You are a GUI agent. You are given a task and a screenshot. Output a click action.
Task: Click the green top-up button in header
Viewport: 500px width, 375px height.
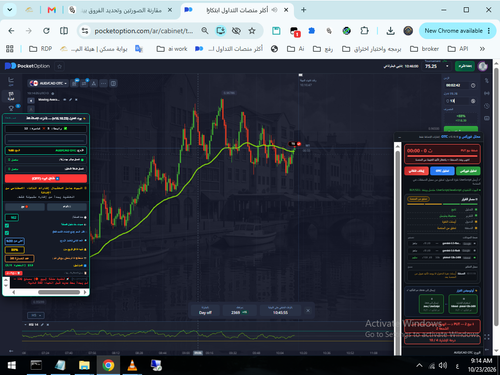[x=465, y=66]
